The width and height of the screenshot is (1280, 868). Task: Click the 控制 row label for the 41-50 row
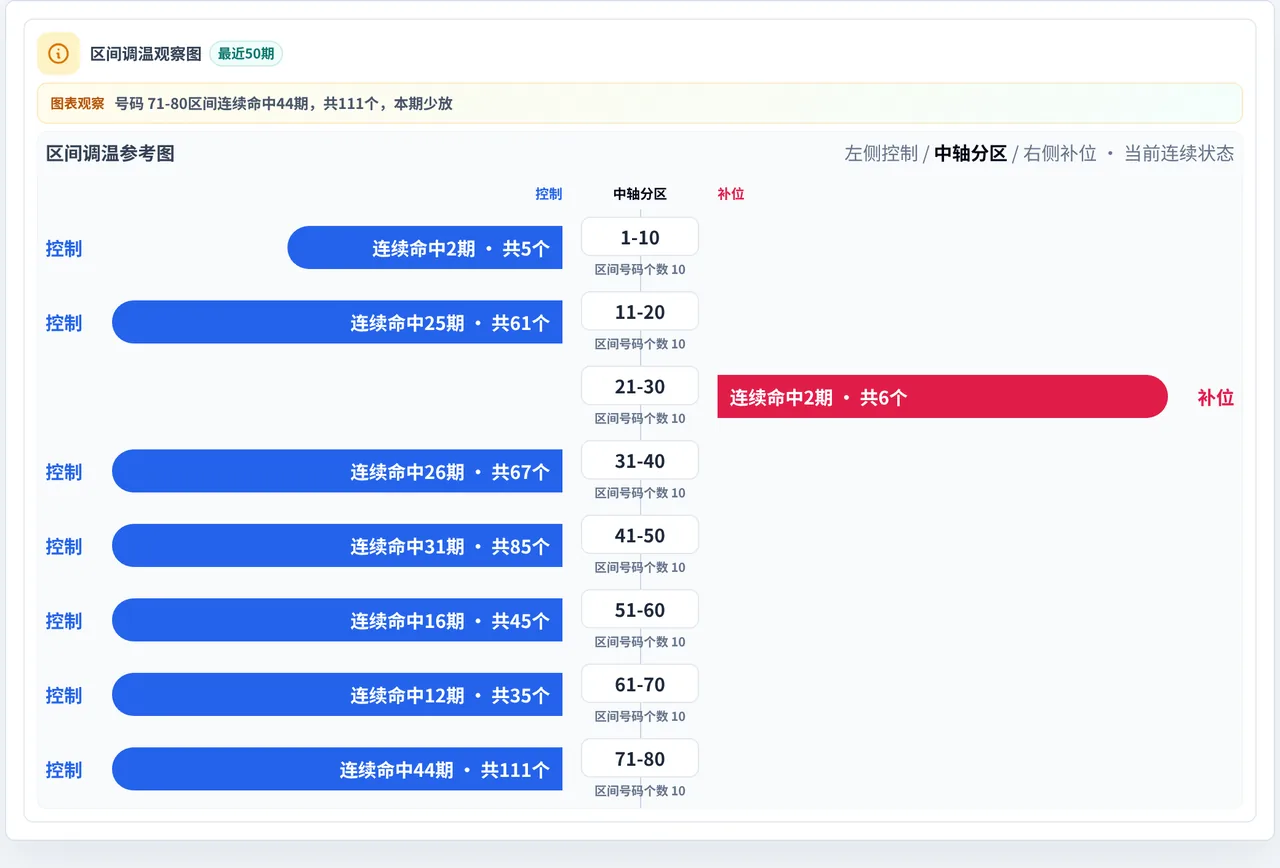click(x=64, y=546)
